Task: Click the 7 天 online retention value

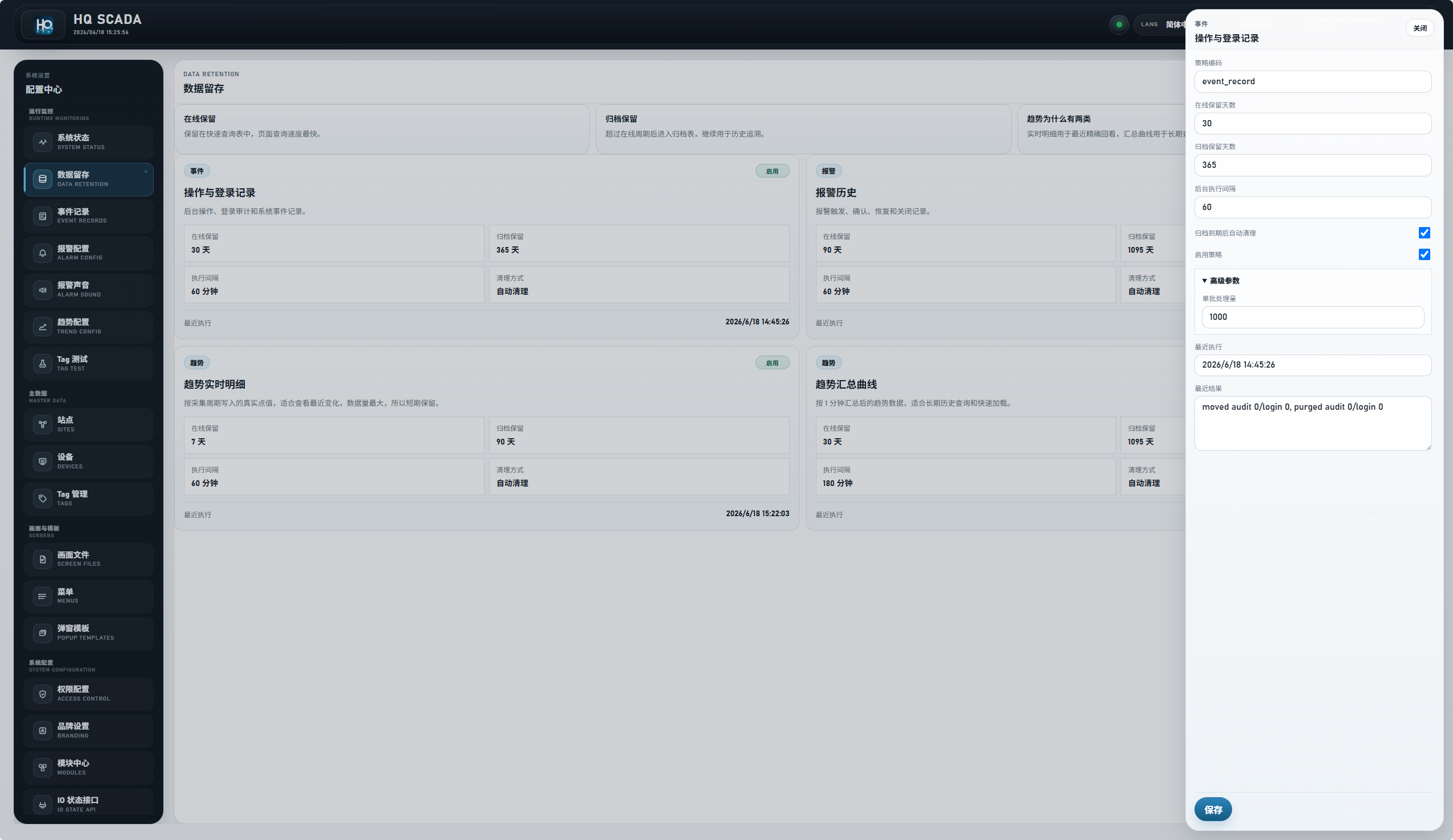Action: [198, 442]
